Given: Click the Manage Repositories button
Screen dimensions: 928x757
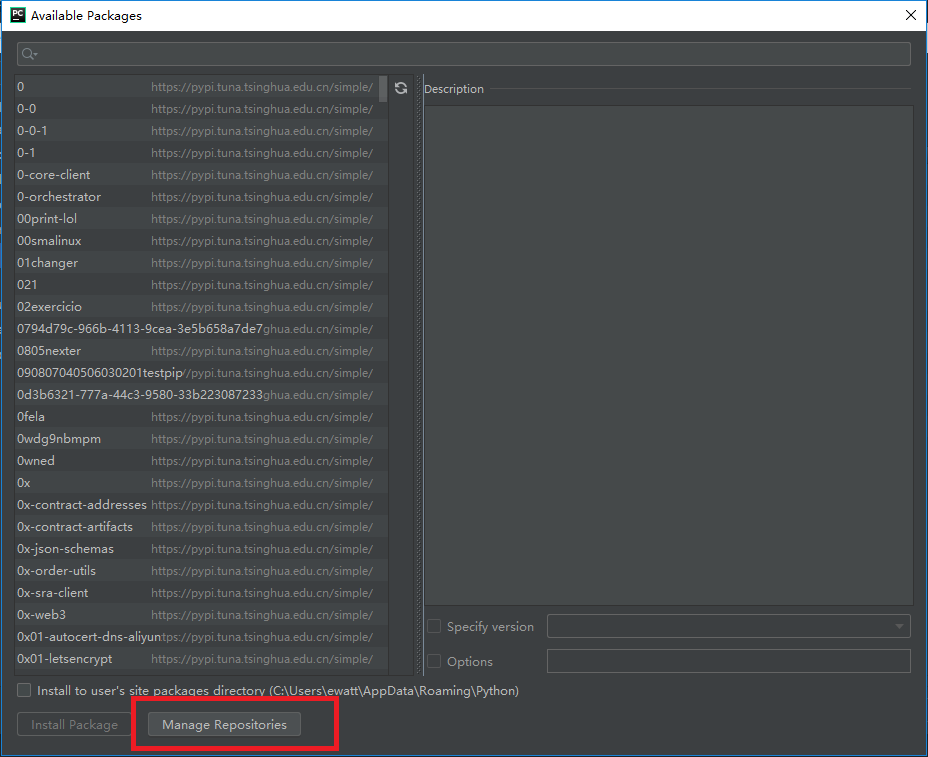Looking at the screenshot, I should coord(223,724).
